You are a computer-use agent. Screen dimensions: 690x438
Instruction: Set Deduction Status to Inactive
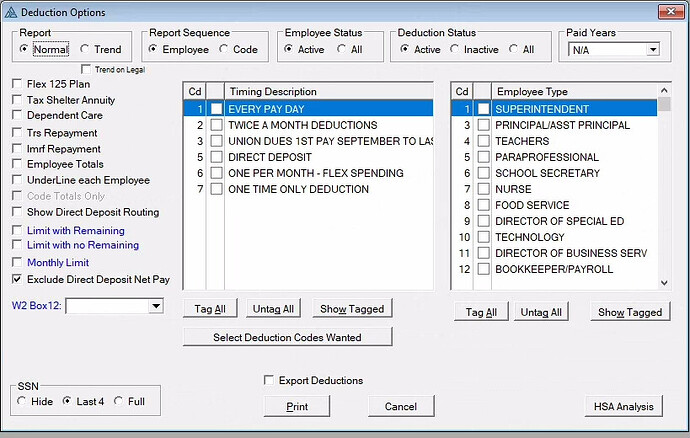[456, 49]
